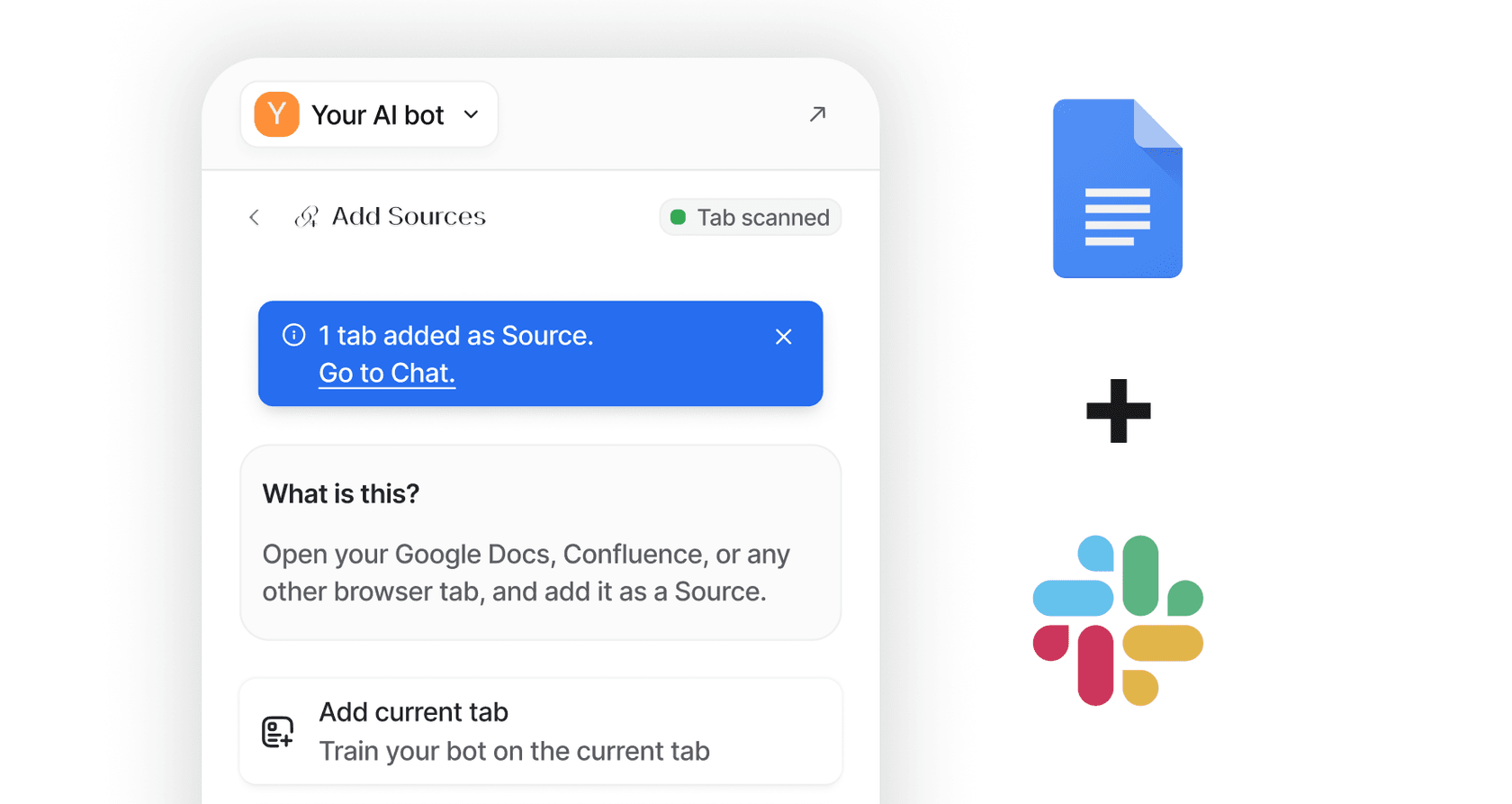1512x804 pixels.
Task: Click the 1 tab added as Source message
Action: [x=455, y=336]
